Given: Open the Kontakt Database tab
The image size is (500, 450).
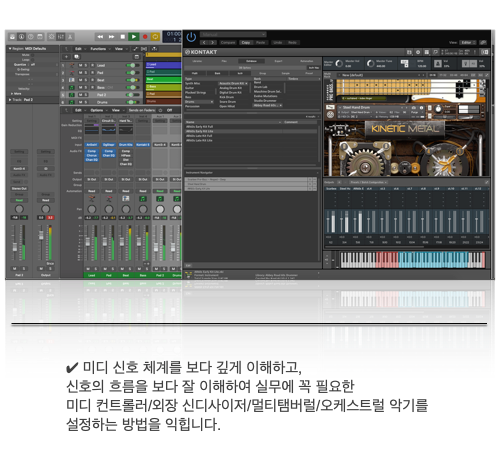Looking at the screenshot, I should (x=251, y=61).
